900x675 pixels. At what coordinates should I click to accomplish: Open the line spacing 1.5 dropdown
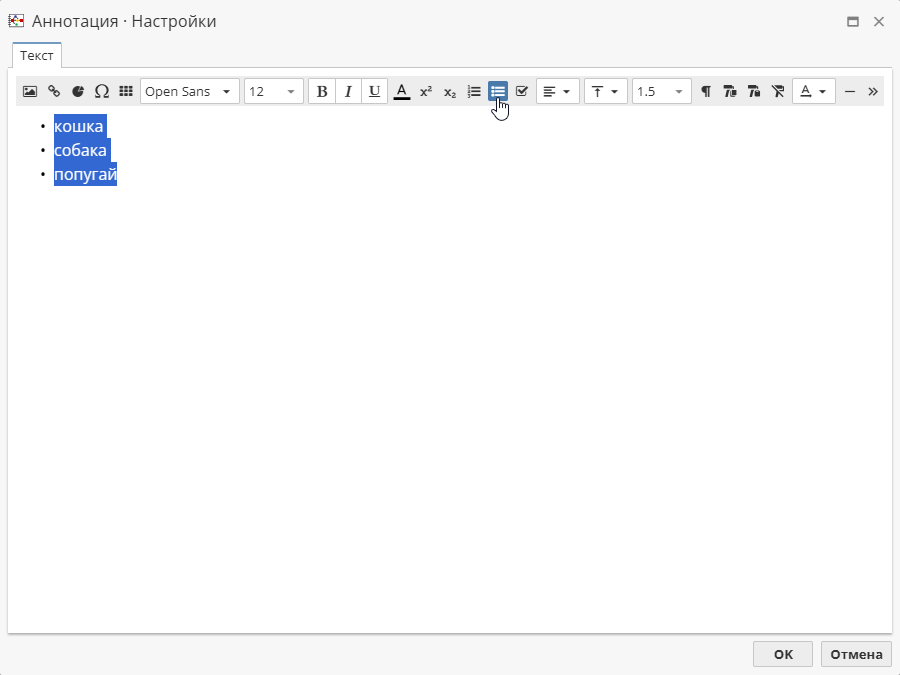click(x=661, y=91)
